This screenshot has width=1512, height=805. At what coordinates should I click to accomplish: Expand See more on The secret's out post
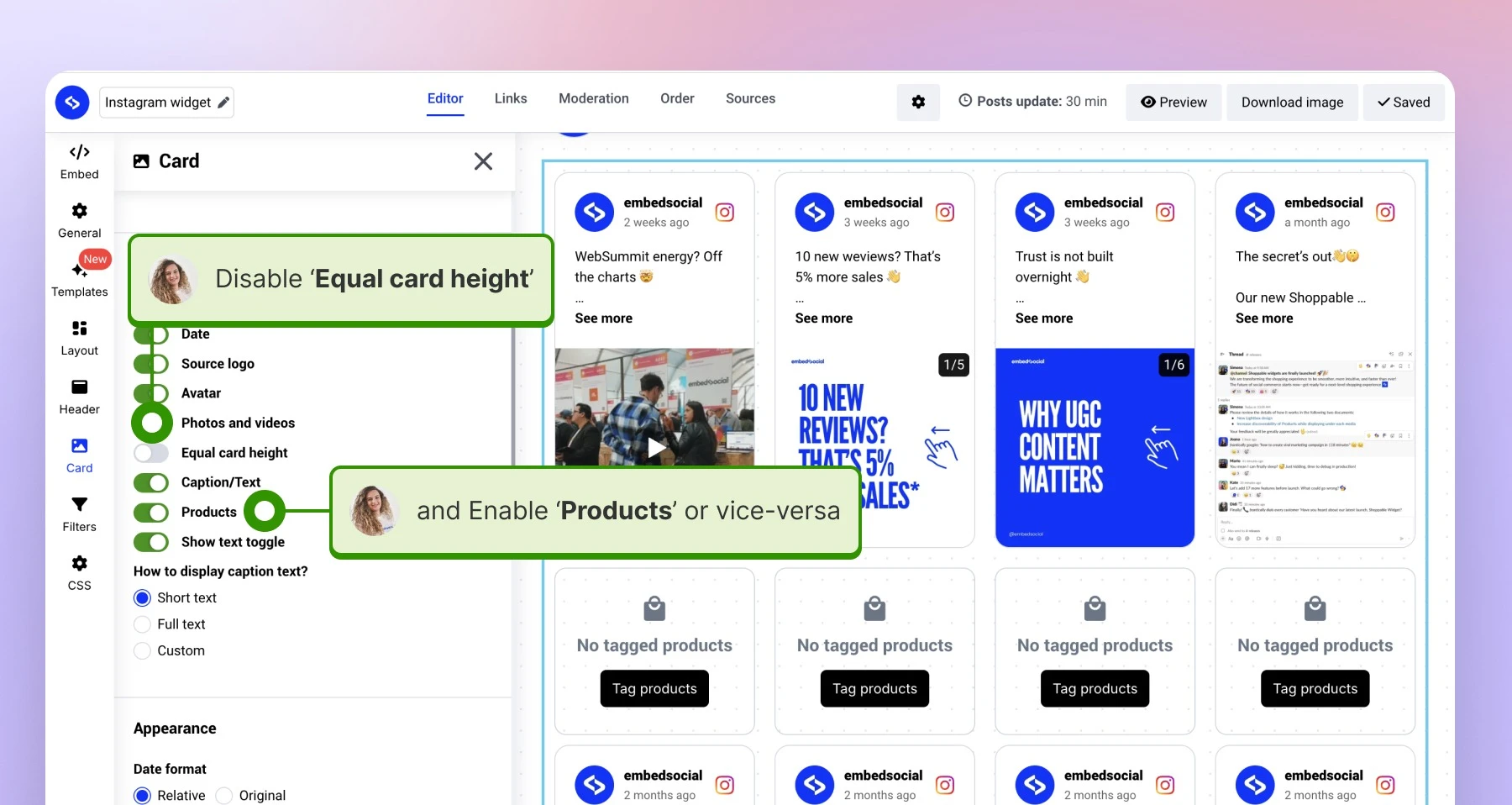[1264, 318]
